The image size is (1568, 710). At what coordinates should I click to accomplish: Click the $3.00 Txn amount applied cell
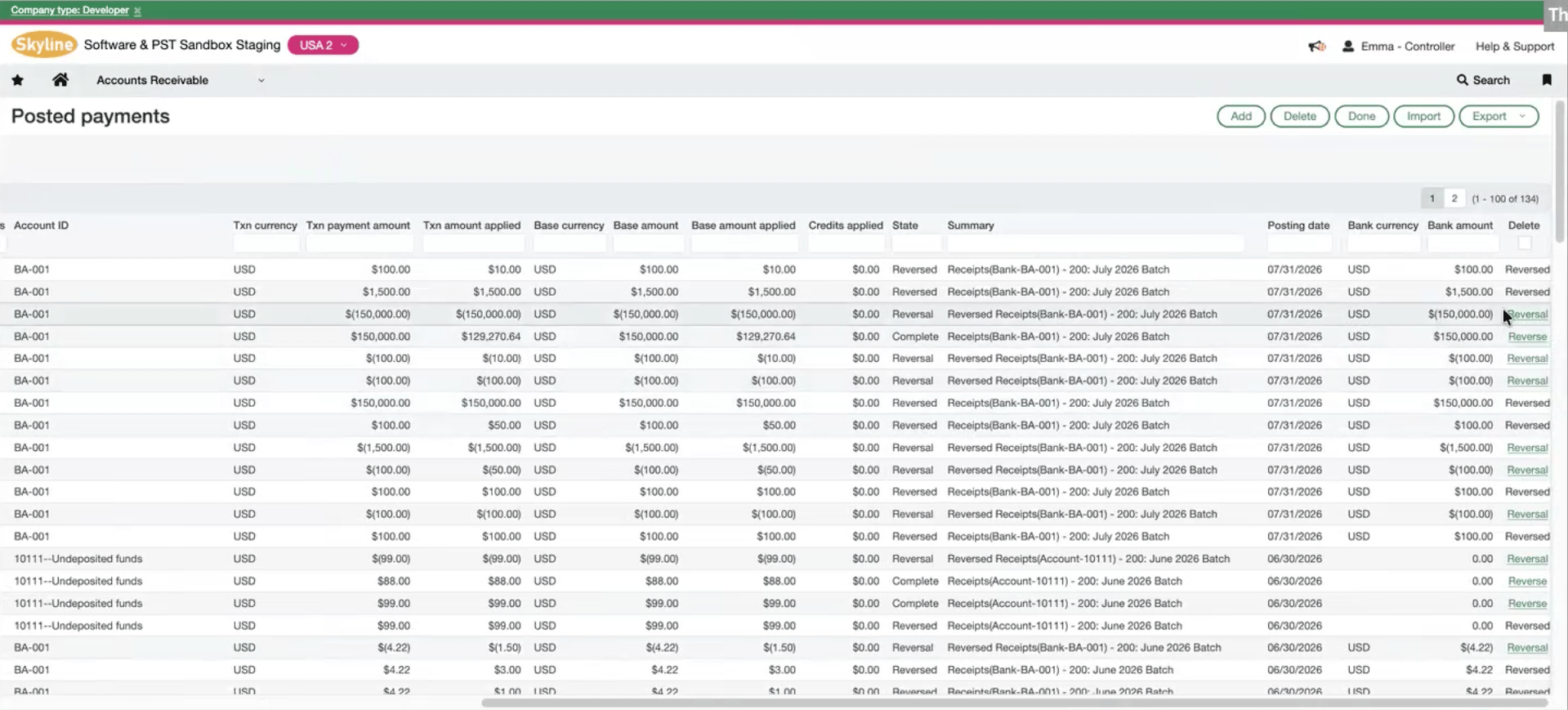tap(507, 670)
